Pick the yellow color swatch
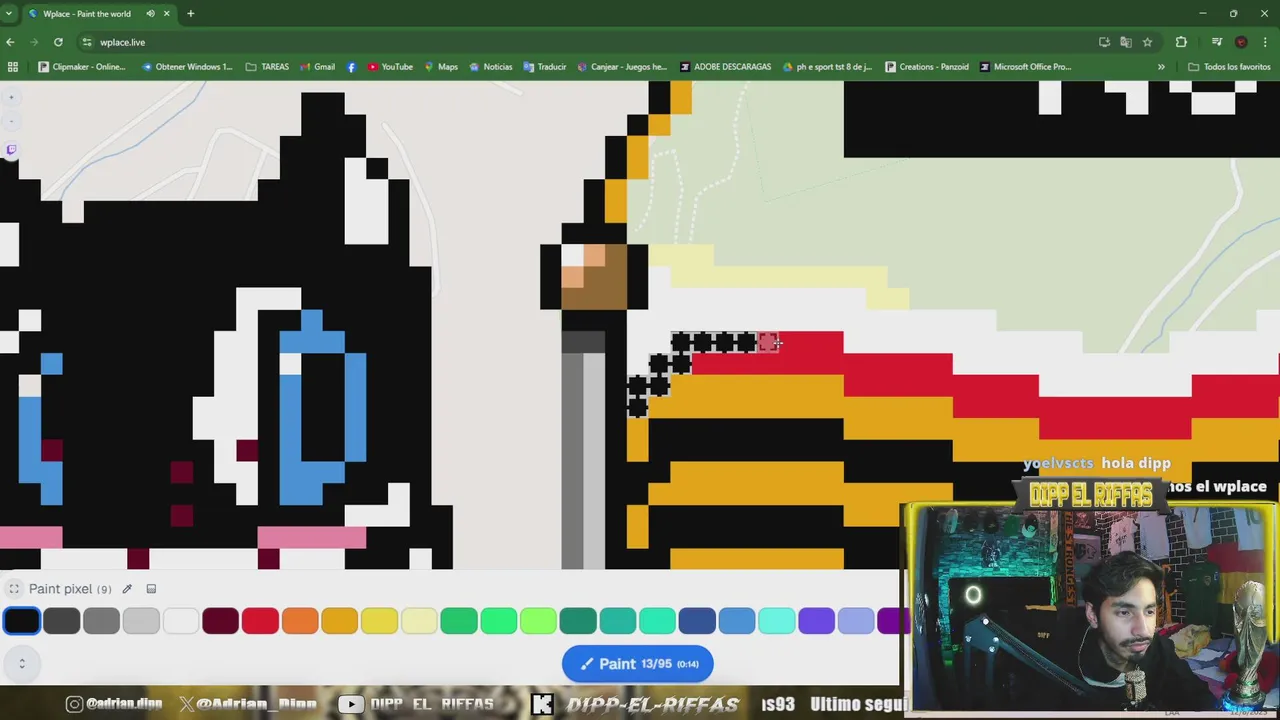This screenshot has height=720, width=1280. pos(379,621)
